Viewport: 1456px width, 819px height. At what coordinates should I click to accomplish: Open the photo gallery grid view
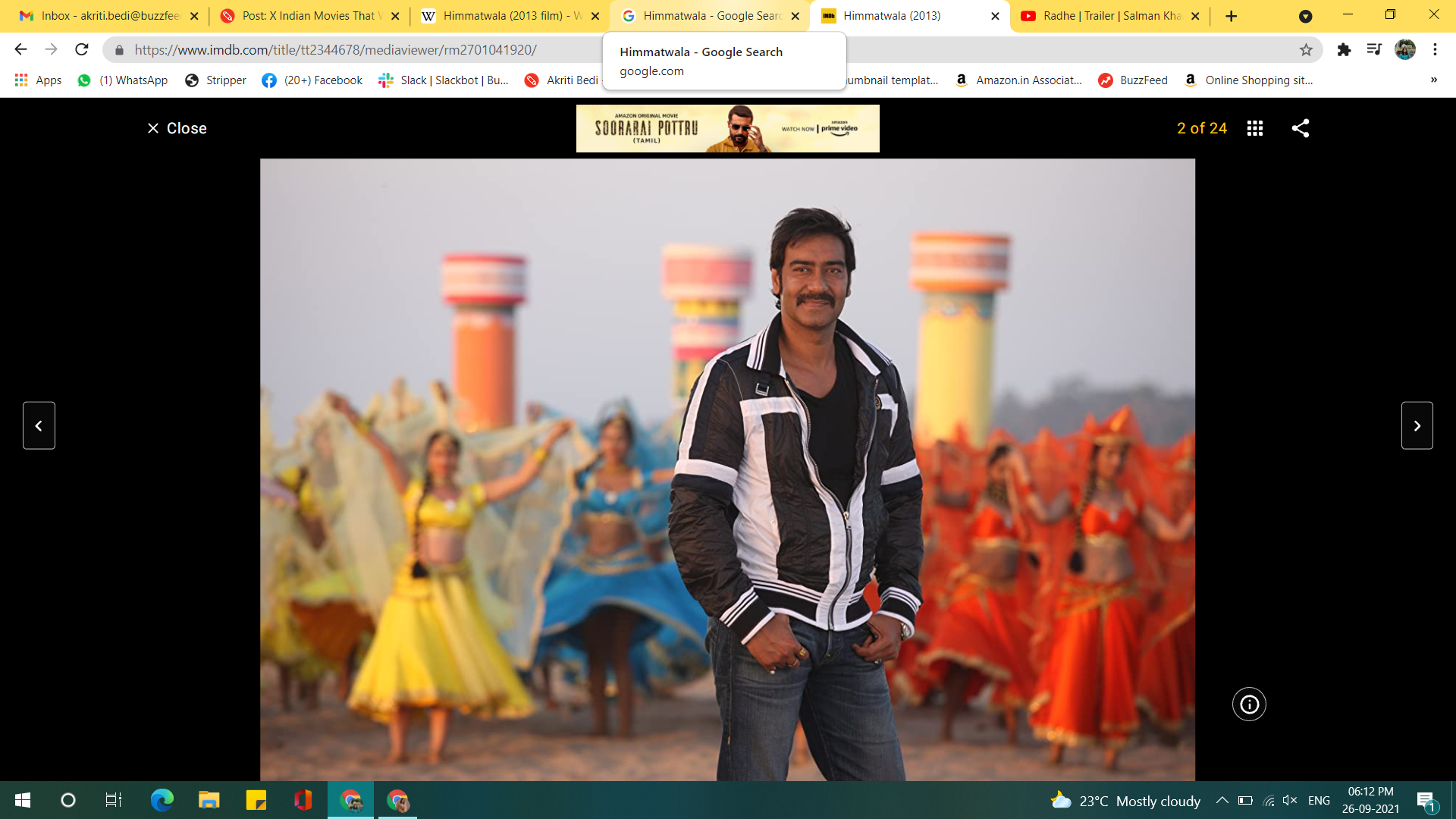(1255, 128)
